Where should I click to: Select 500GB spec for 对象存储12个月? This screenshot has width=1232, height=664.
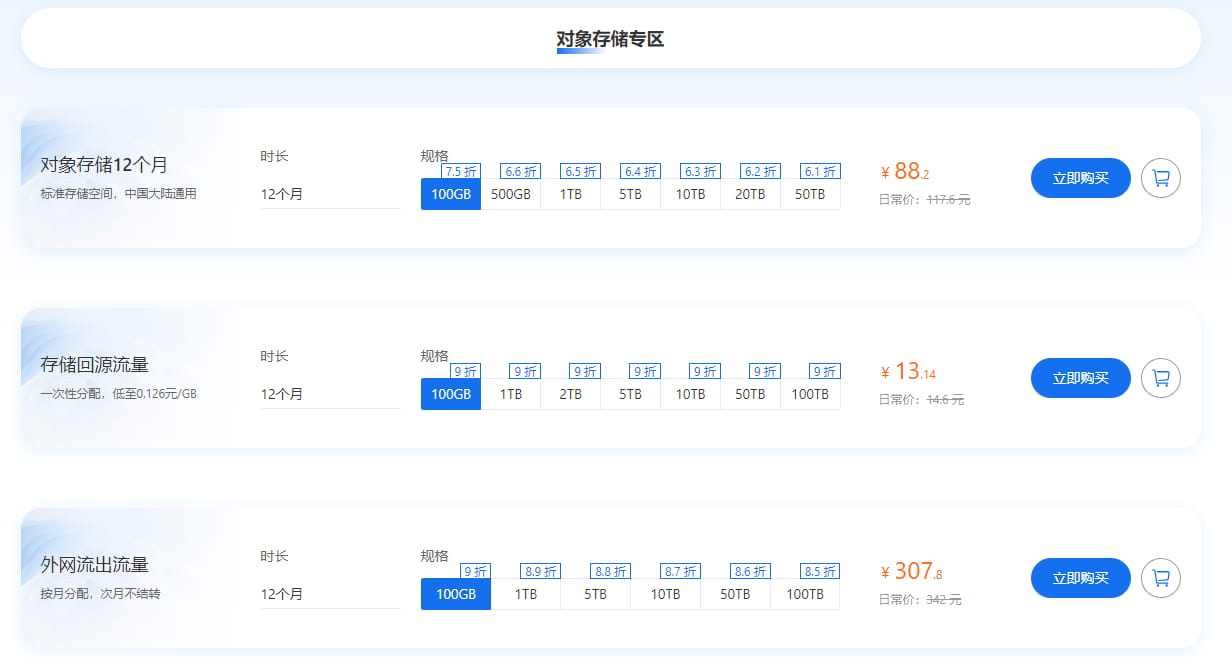click(x=511, y=194)
